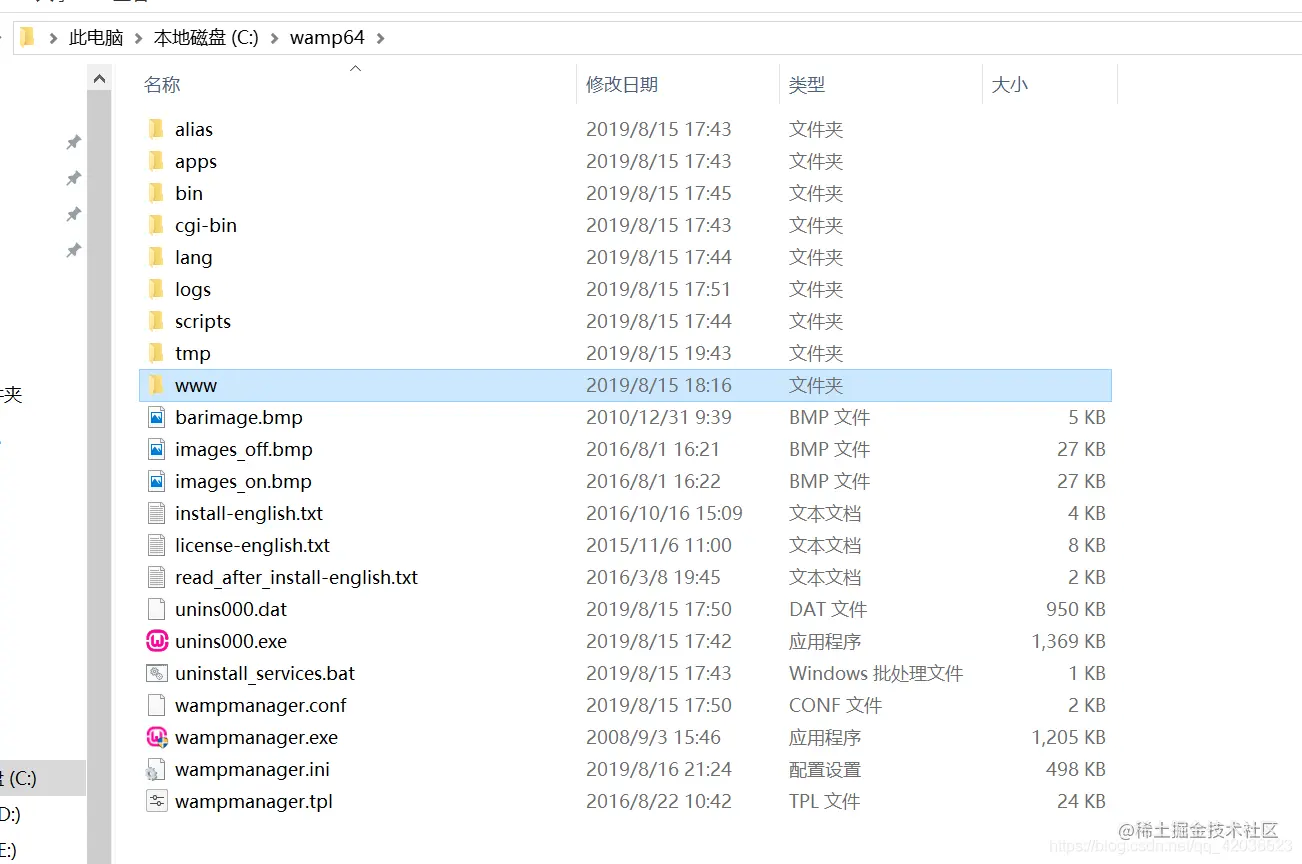Click the www folder icon
Image resolution: width=1302 pixels, height=864 pixels.
point(156,385)
